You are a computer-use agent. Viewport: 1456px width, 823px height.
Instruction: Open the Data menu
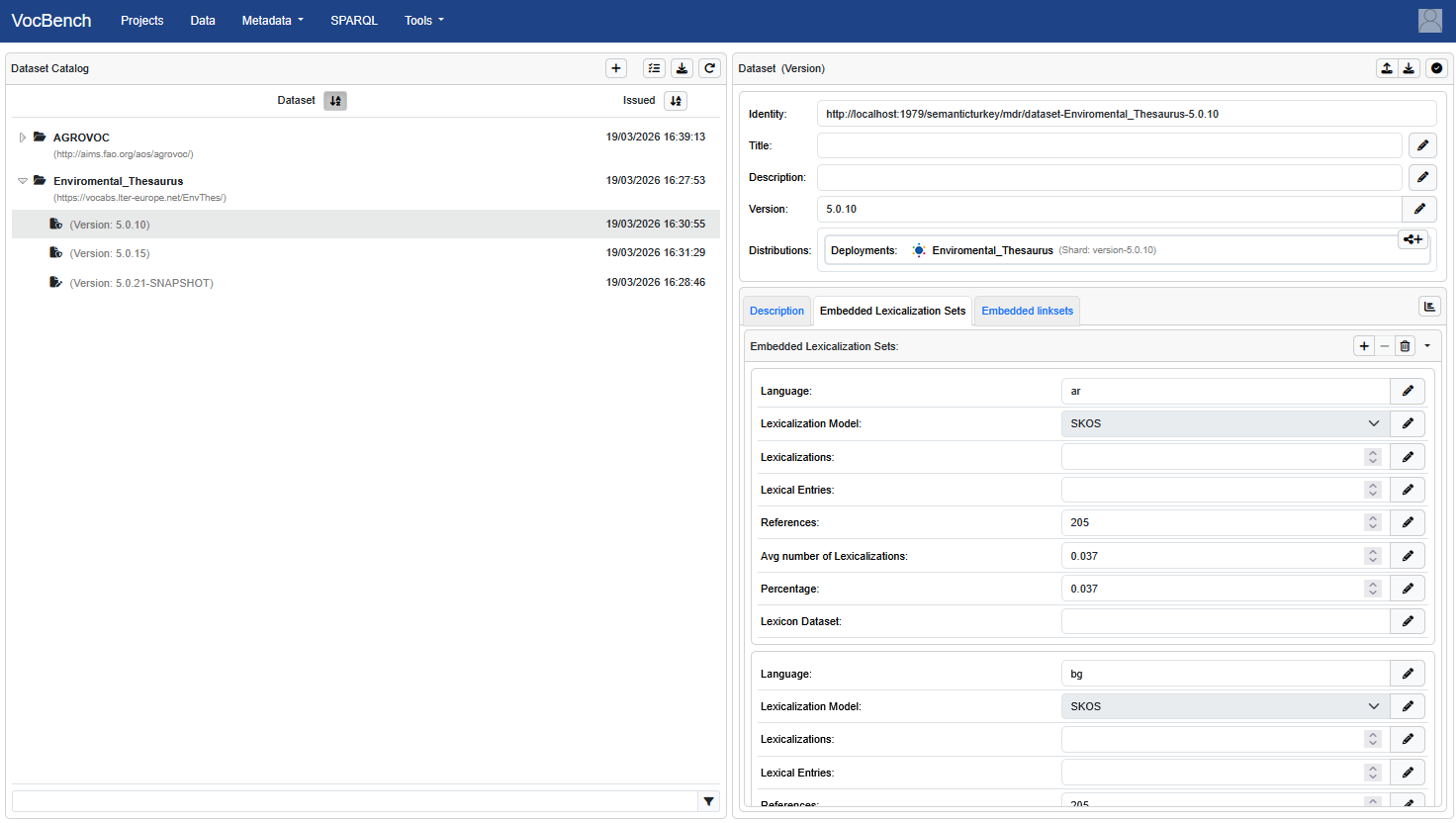pos(203,21)
